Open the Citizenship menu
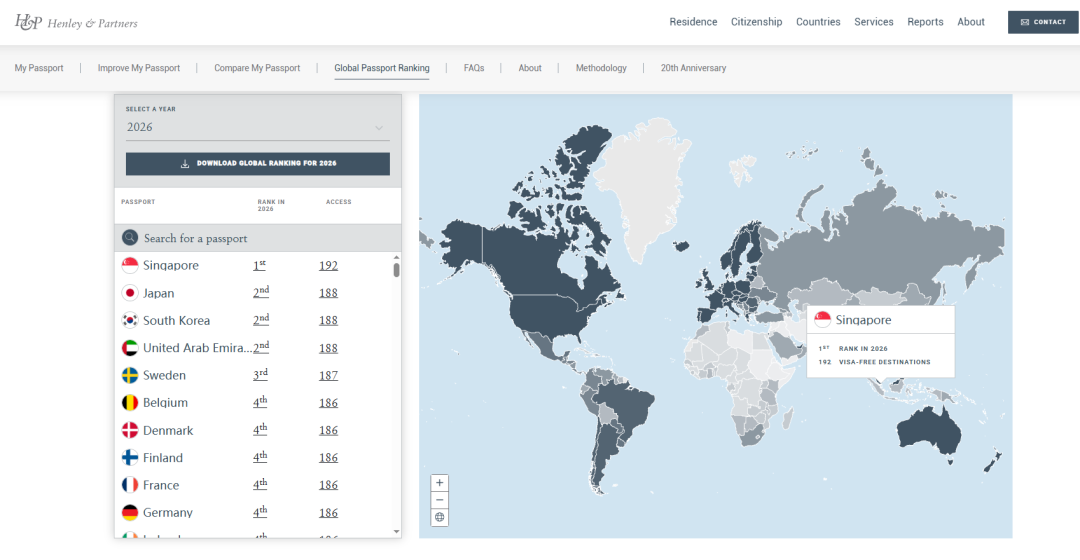Image resolution: width=1080 pixels, height=560 pixels. coord(756,22)
